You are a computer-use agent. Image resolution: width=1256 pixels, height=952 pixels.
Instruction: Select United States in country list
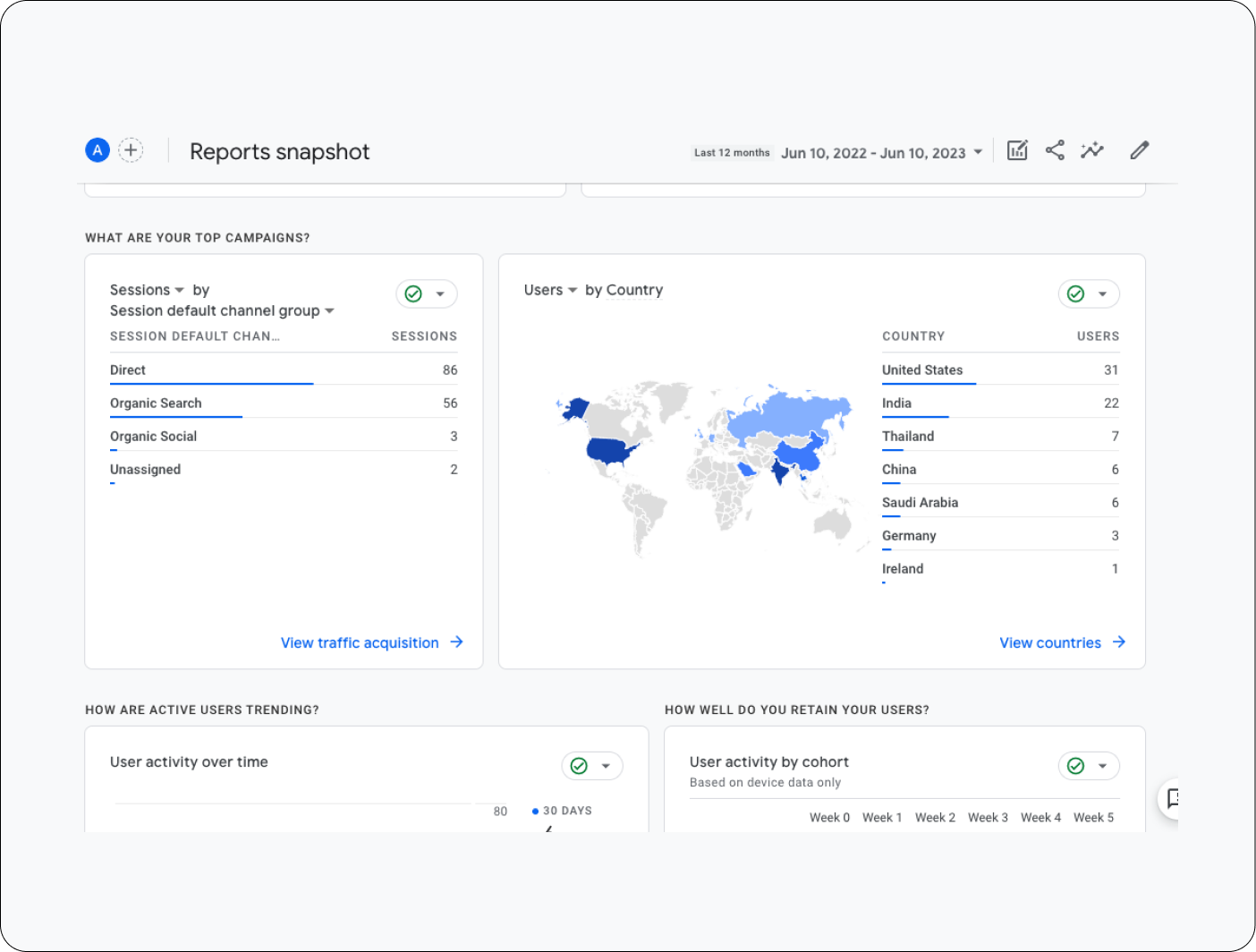pyautogui.click(x=1000, y=370)
